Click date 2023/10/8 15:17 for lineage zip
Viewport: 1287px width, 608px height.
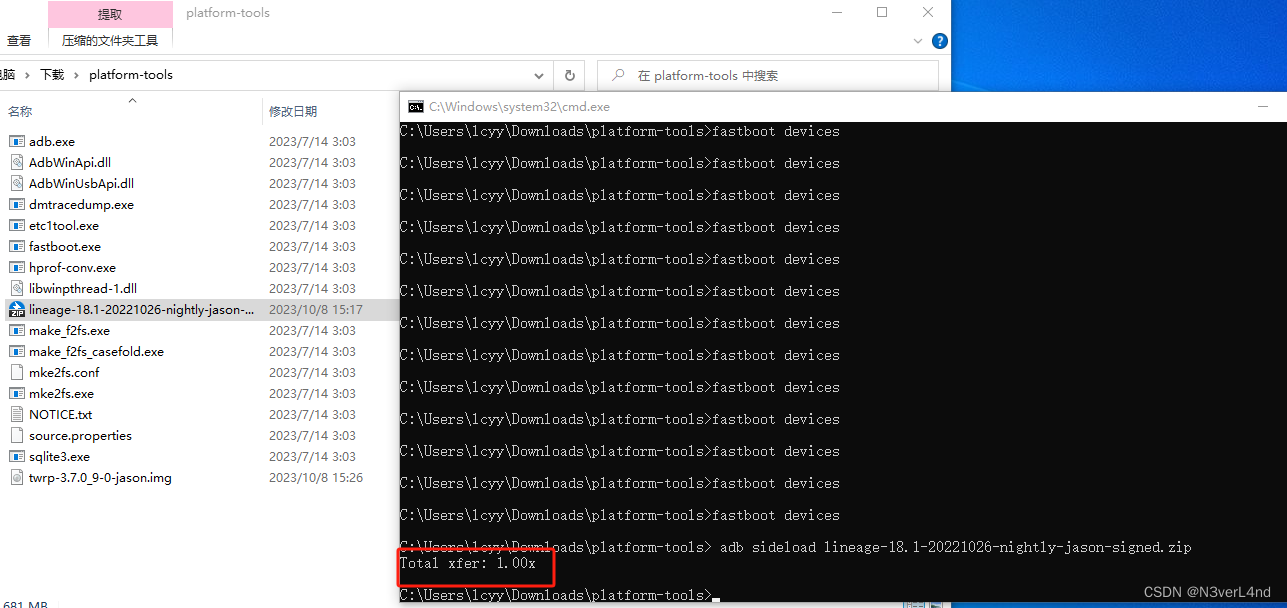click(316, 310)
